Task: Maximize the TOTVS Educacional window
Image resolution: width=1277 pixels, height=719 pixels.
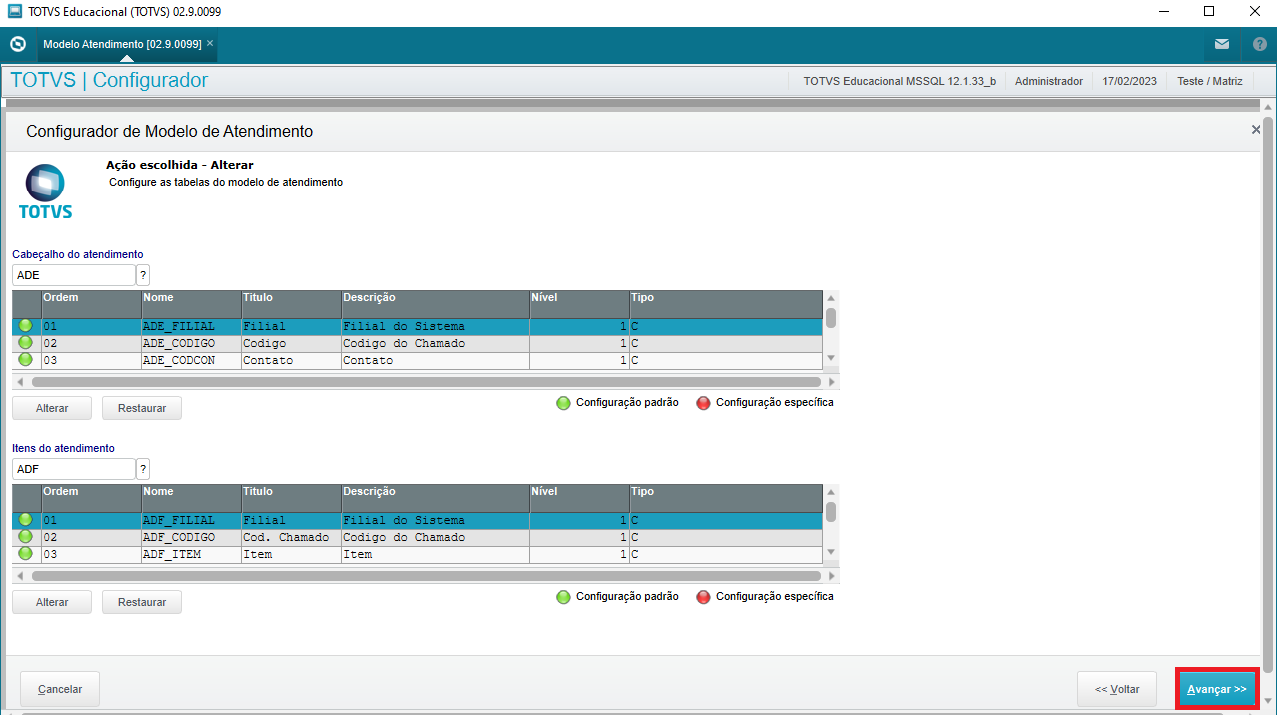Action: [1209, 12]
